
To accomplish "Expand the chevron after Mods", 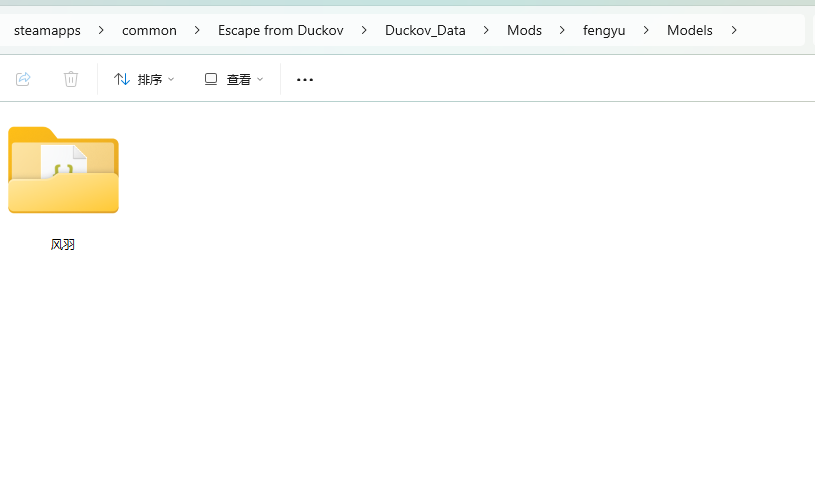I will tap(562, 30).
